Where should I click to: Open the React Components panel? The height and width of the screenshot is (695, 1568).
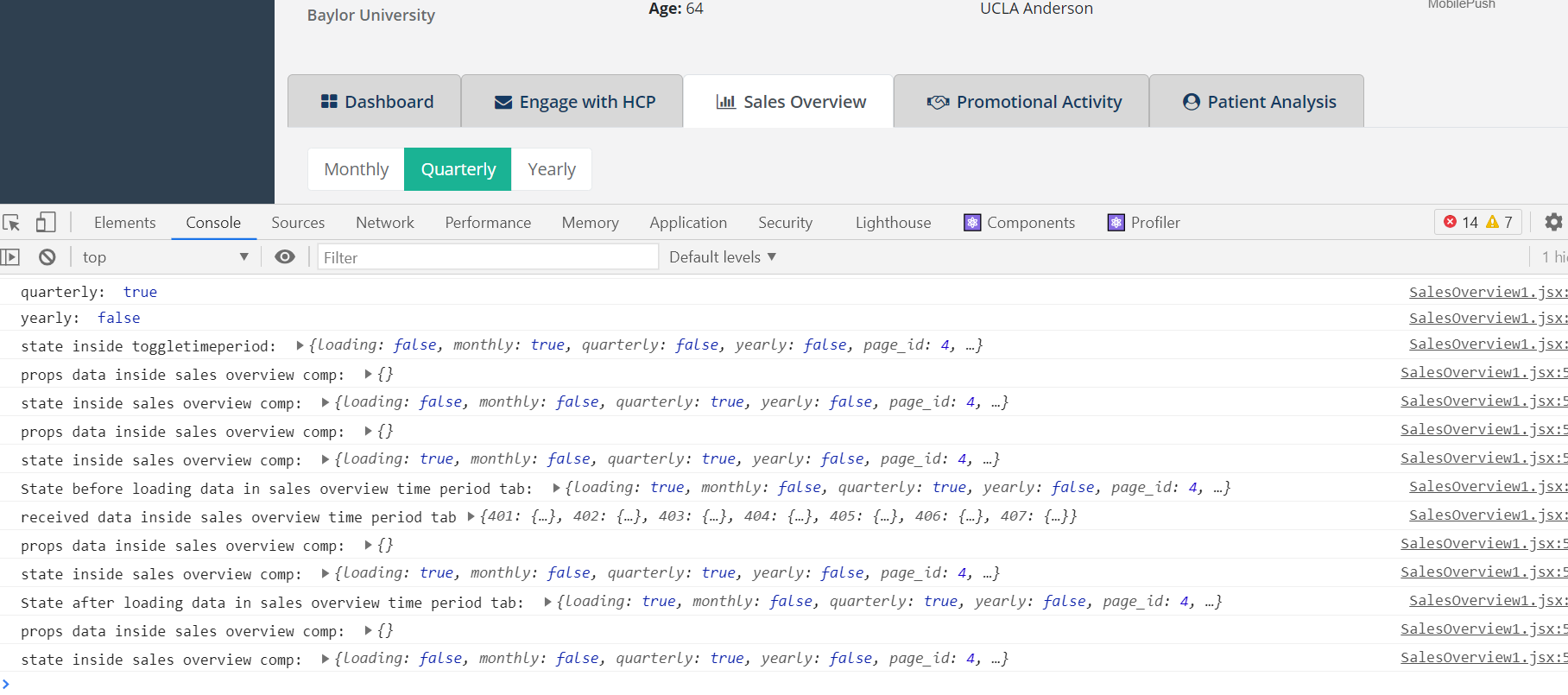[1020, 223]
